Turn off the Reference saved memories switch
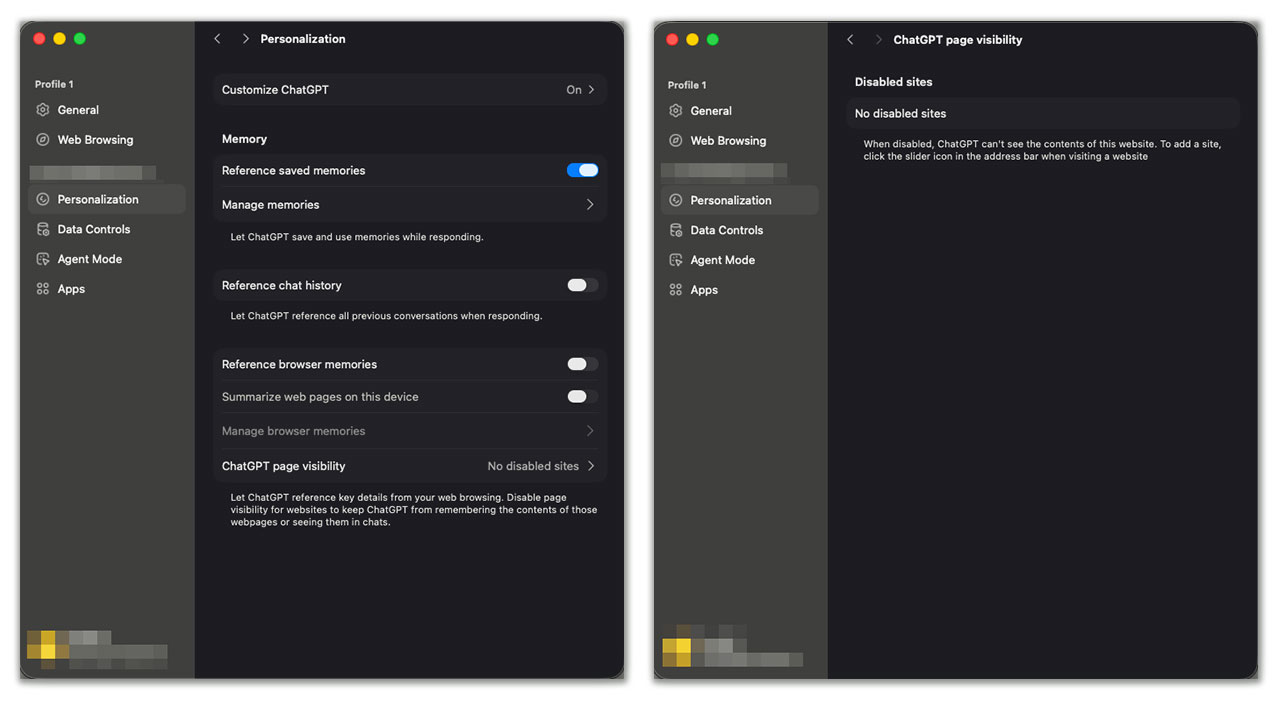The image size is (1280, 720). 582,170
